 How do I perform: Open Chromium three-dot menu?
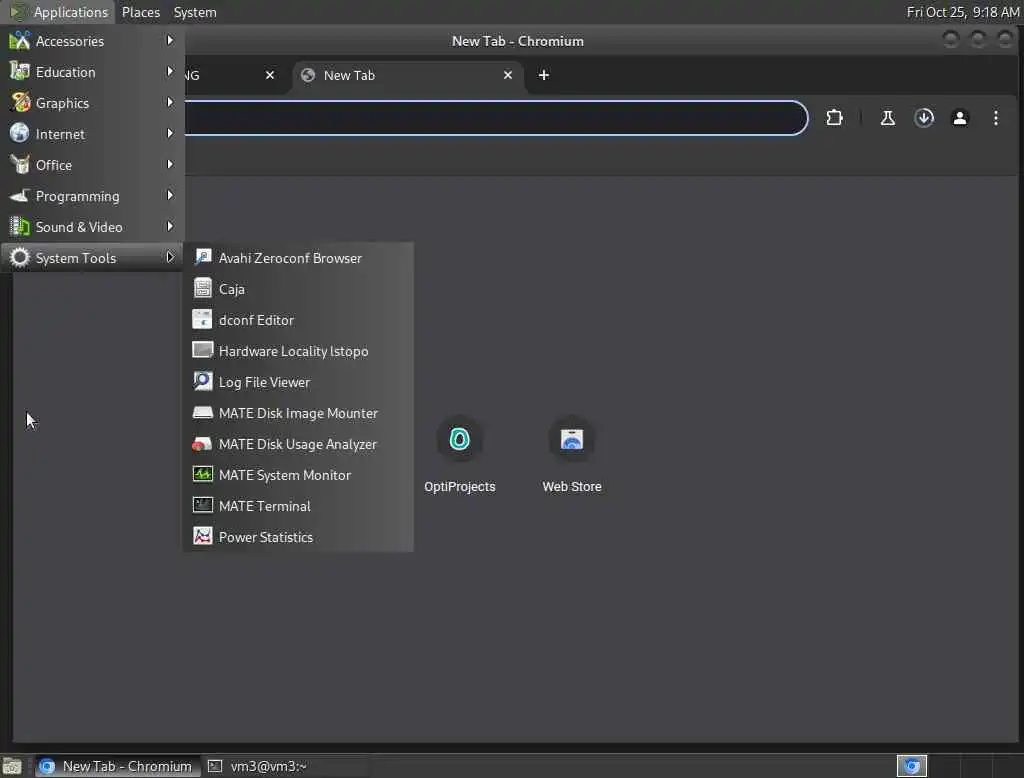click(995, 118)
